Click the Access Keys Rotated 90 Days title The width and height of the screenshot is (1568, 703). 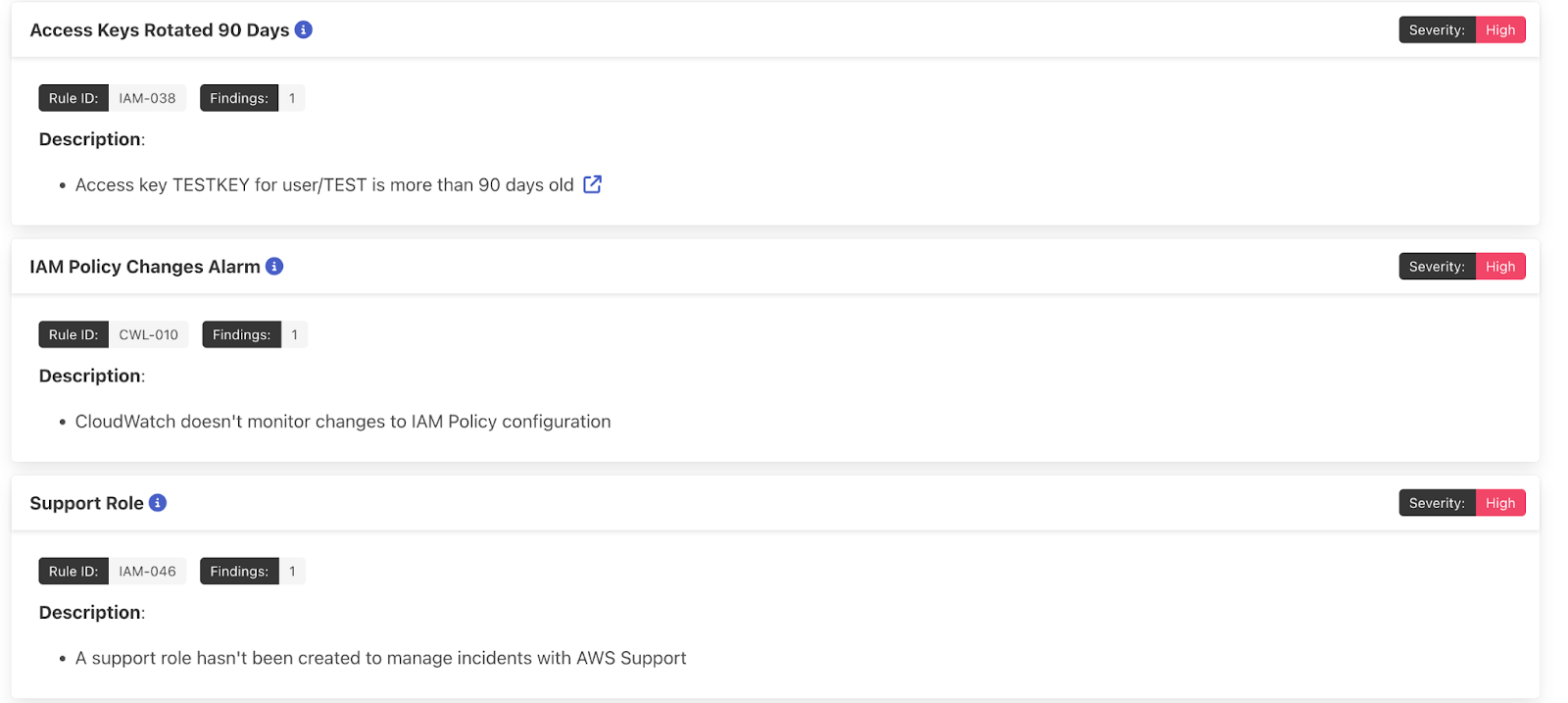click(x=159, y=30)
